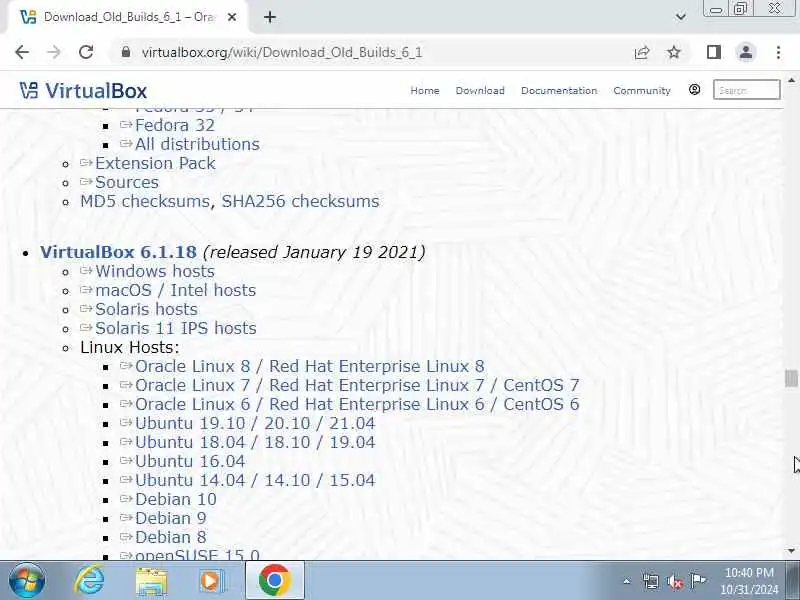Open the user account icon in site header

(x=694, y=90)
